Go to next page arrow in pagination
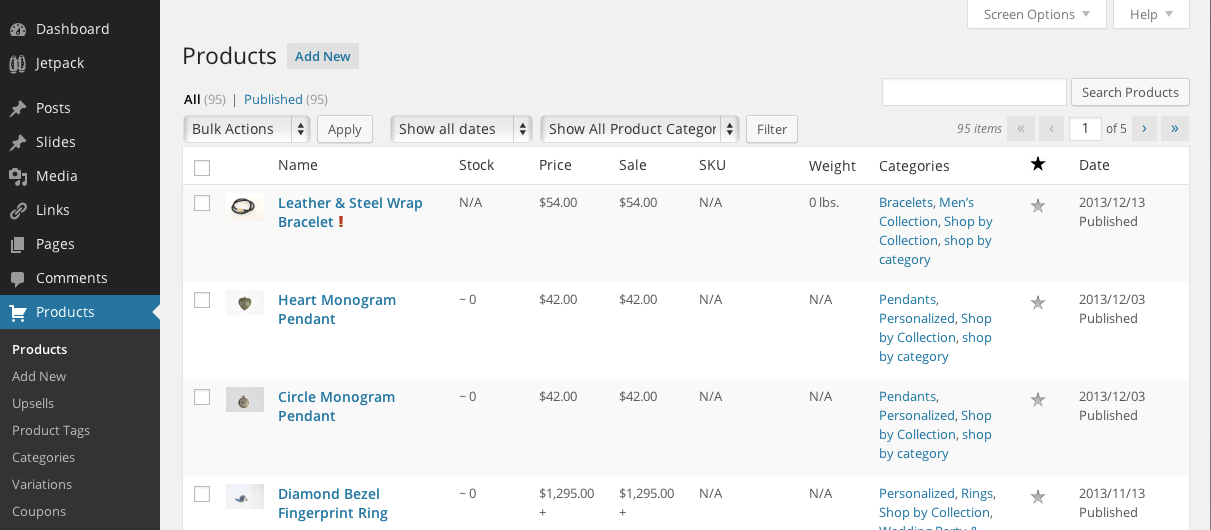1211x530 pixels. tap(1144, 128)
